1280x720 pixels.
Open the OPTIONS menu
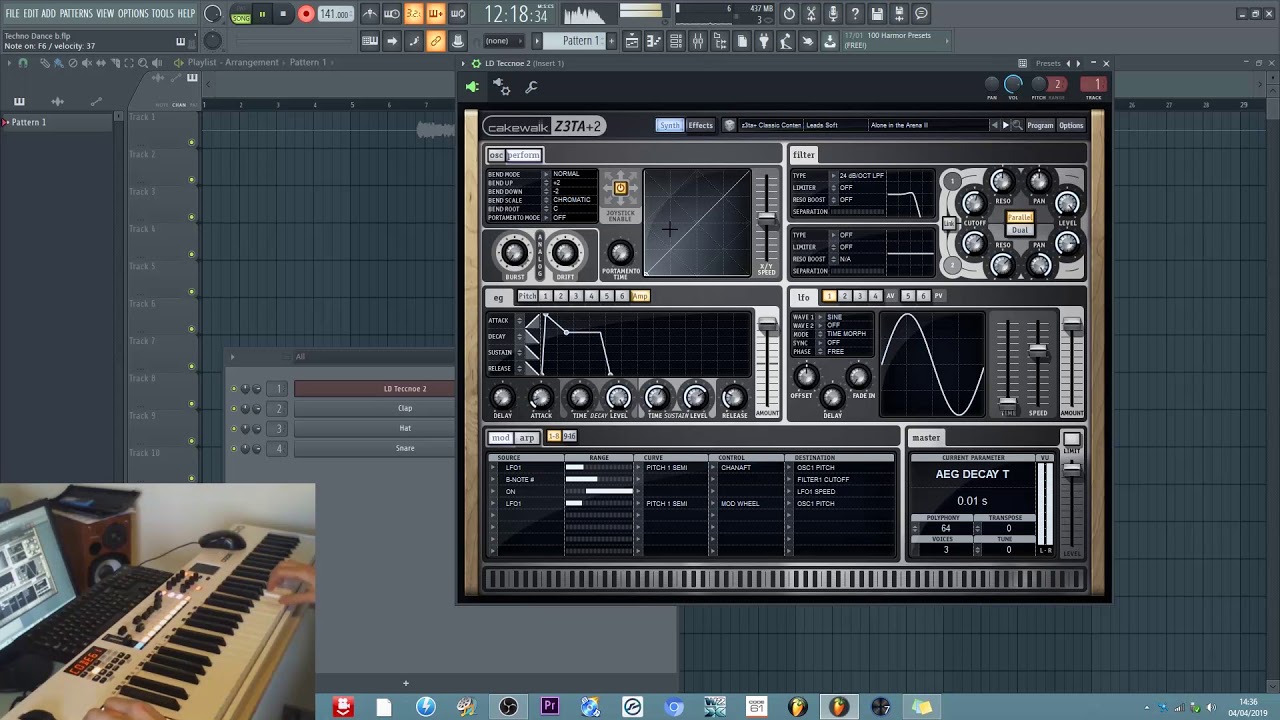tap(133, 13)
